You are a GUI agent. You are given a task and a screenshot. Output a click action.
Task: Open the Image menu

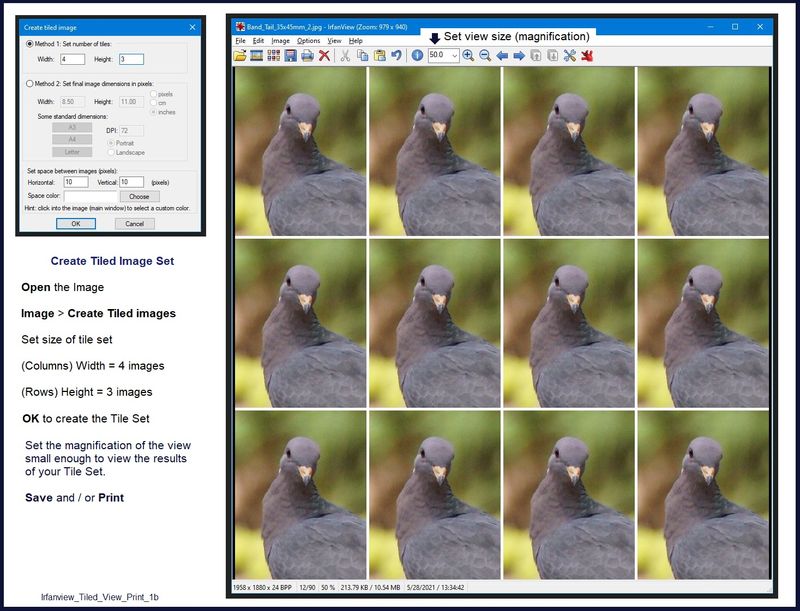click(280, 41)
